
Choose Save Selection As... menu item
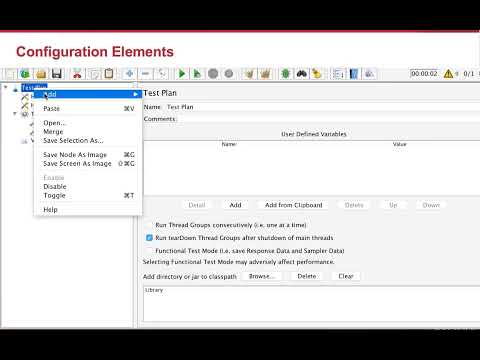pos(88,140)
